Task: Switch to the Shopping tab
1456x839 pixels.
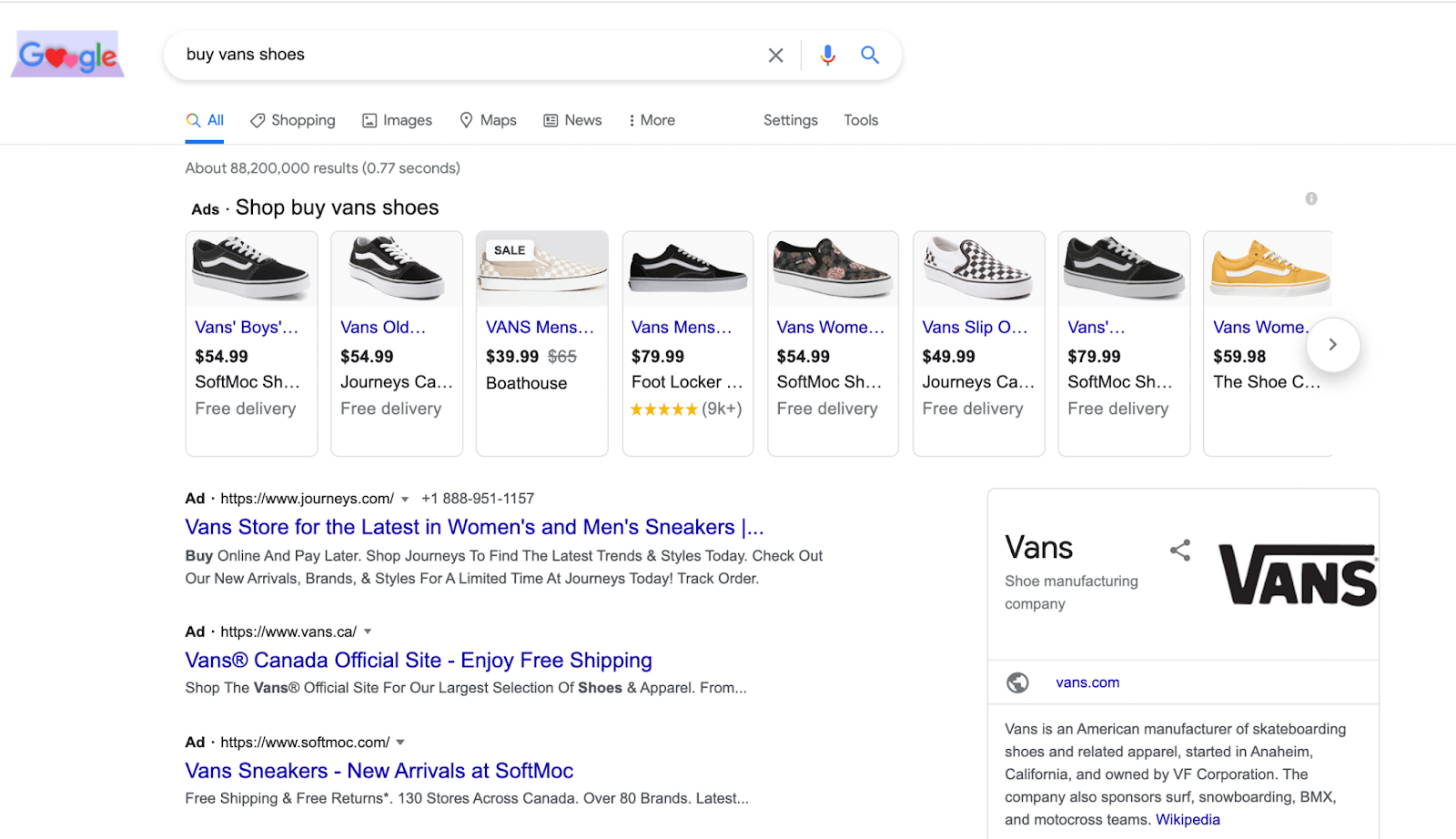Action: point(293,120)
